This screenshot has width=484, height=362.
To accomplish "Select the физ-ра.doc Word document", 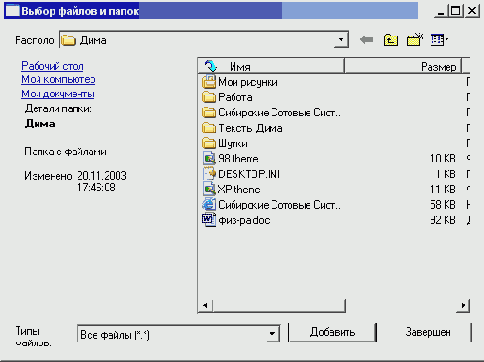I will (236, 220).
